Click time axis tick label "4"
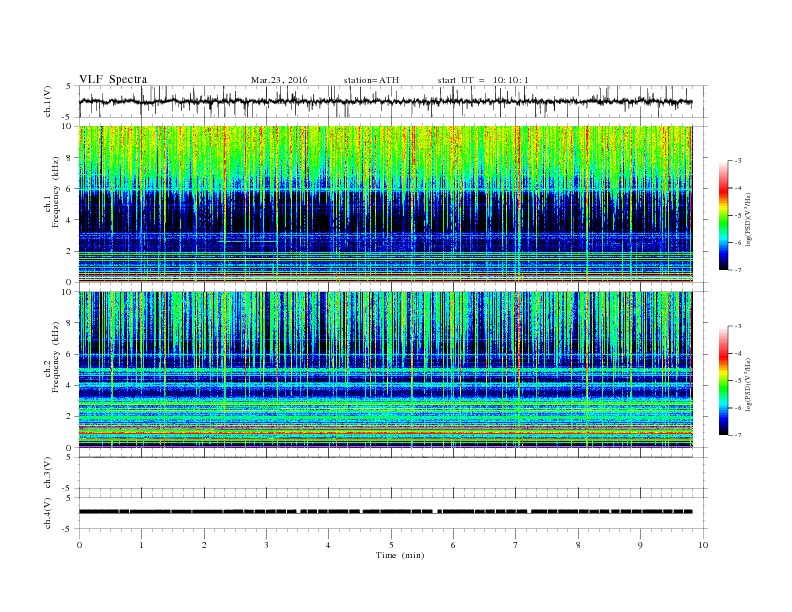This screenshot has height=612, width=792. 329,545
